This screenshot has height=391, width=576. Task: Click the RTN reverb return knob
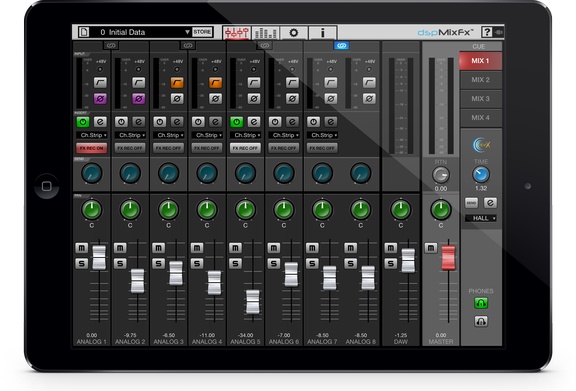[x=441, y=175]
